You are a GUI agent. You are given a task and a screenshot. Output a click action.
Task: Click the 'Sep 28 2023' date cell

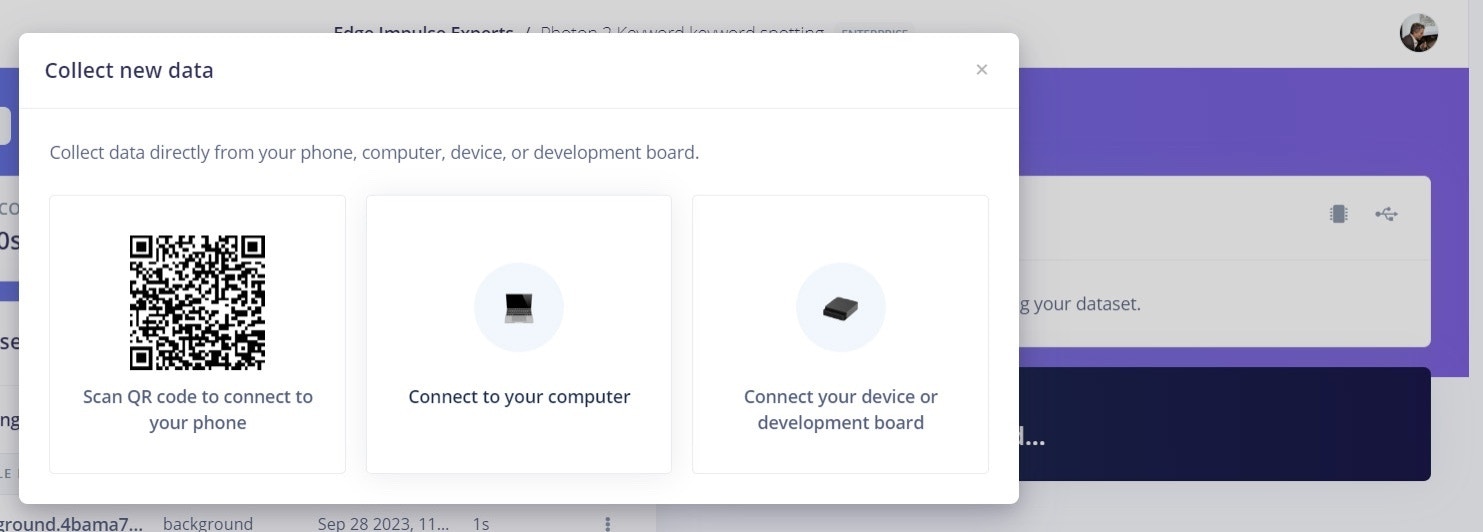click(383, 523)
